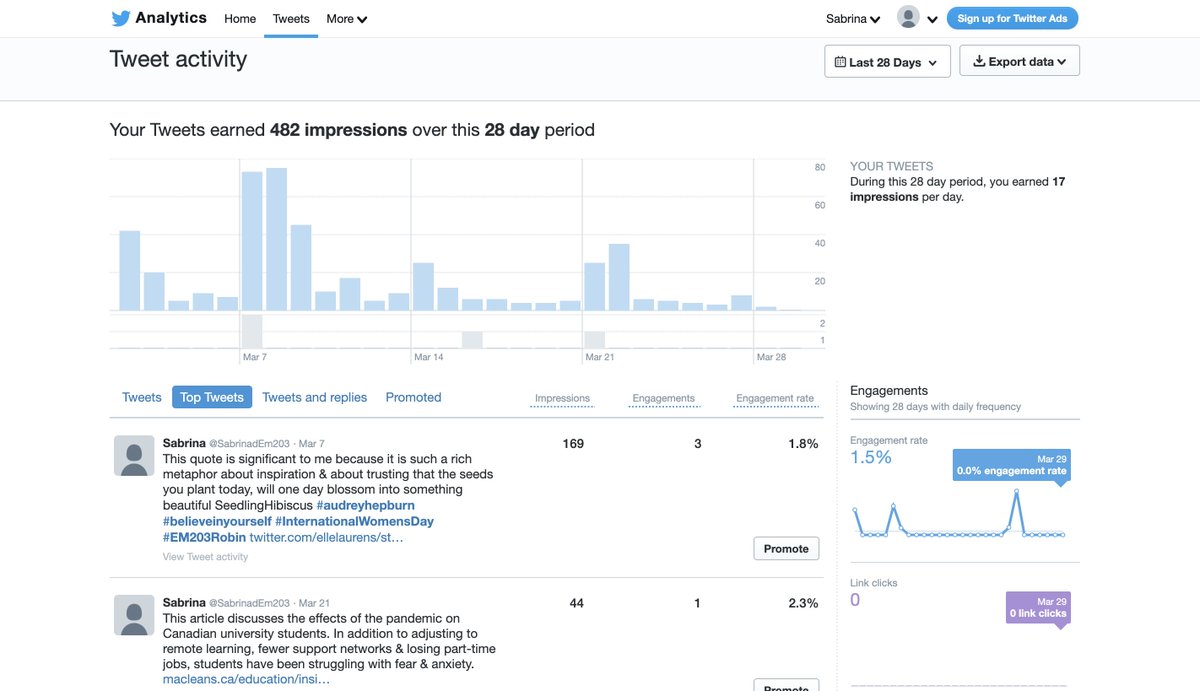Image resolution: width=1200 pixels, height=691 pixels.
Task: Click the Engagements panel heading
Action: (889, 390)
